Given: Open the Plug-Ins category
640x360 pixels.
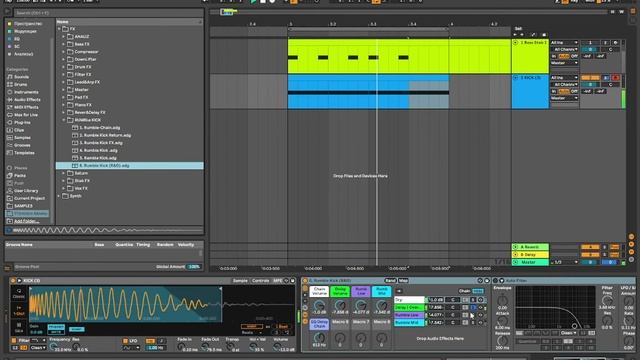Looking at the screenshot, I should (22, 122).
